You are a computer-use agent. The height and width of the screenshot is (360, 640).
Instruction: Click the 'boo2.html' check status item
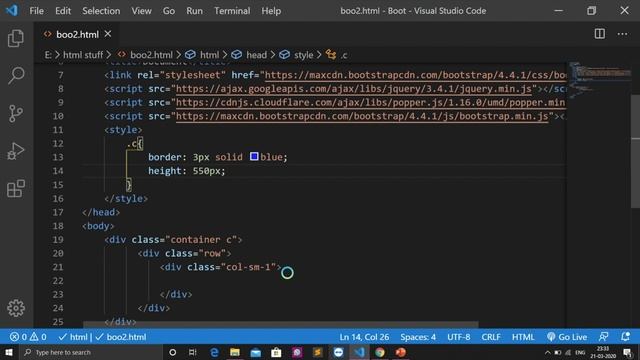pos(121,337)
